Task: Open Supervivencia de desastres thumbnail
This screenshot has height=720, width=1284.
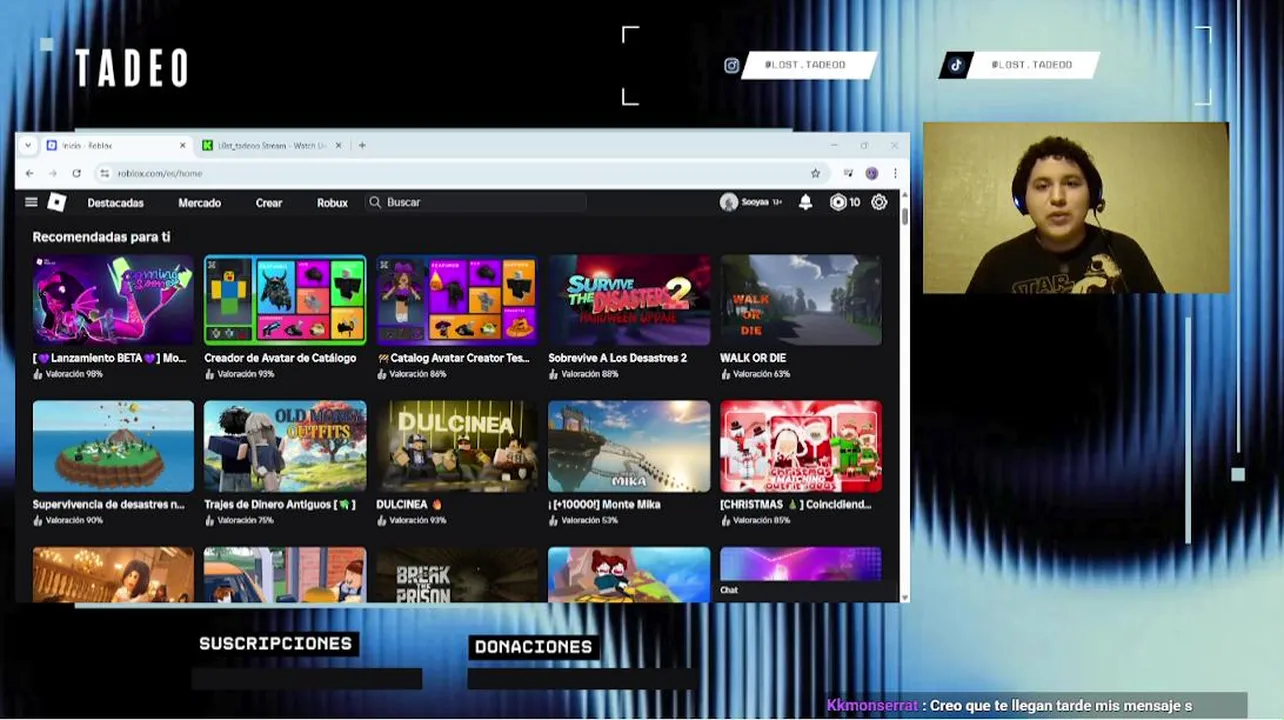Action: (113, 446)
